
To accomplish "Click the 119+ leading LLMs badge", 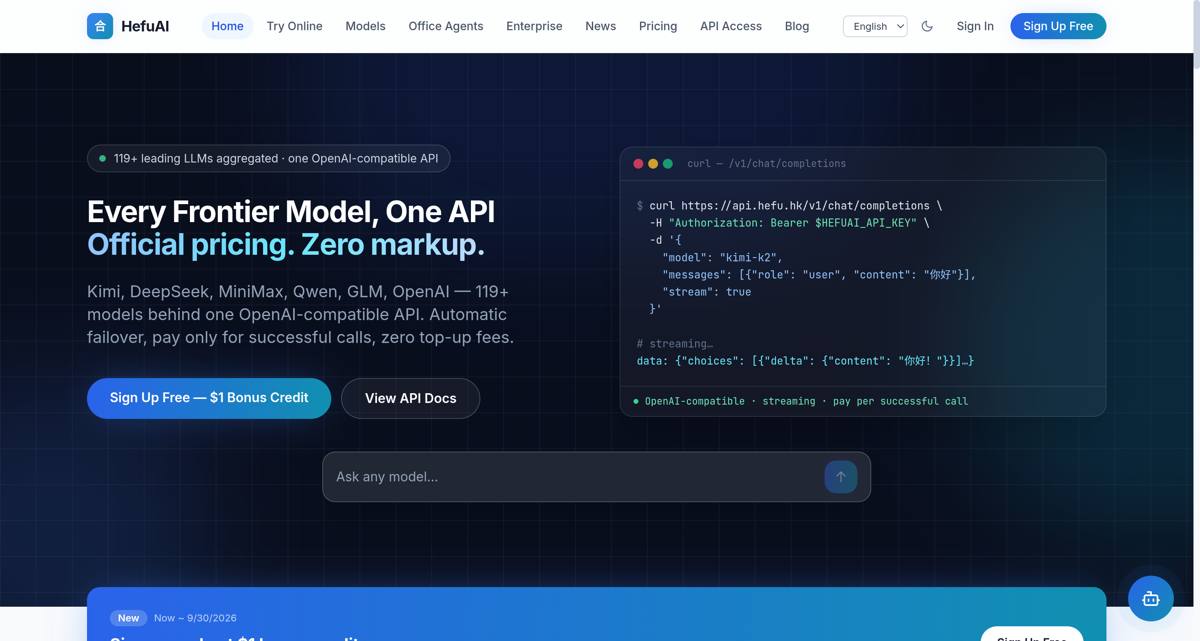I will point(269,158).
